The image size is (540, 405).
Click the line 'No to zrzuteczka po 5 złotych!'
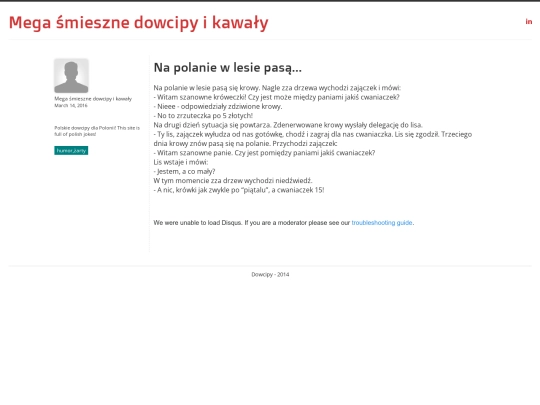[x=203, y=116]
